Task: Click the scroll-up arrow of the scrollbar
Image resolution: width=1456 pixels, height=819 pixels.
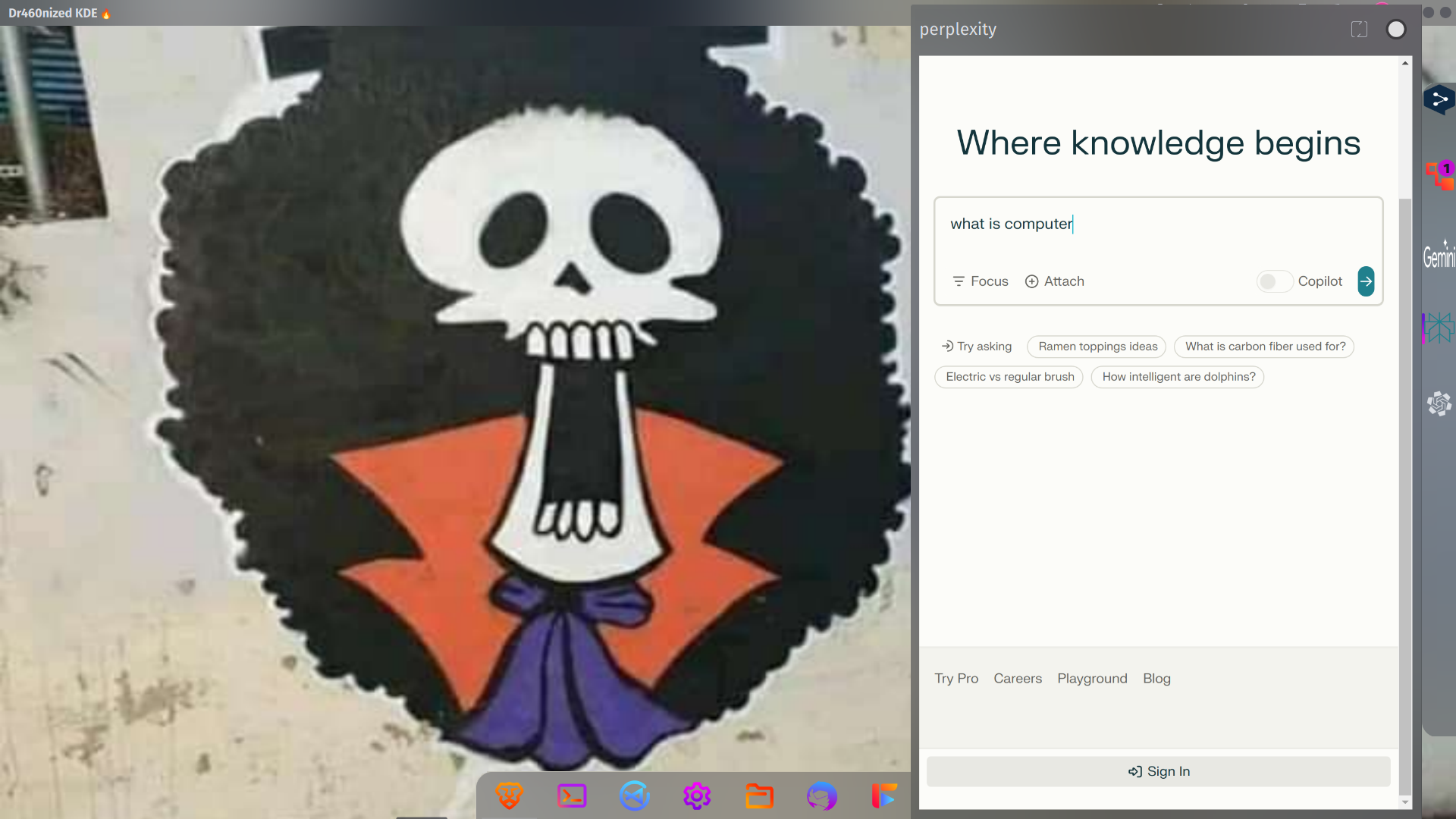Action: click(1405, 64)
